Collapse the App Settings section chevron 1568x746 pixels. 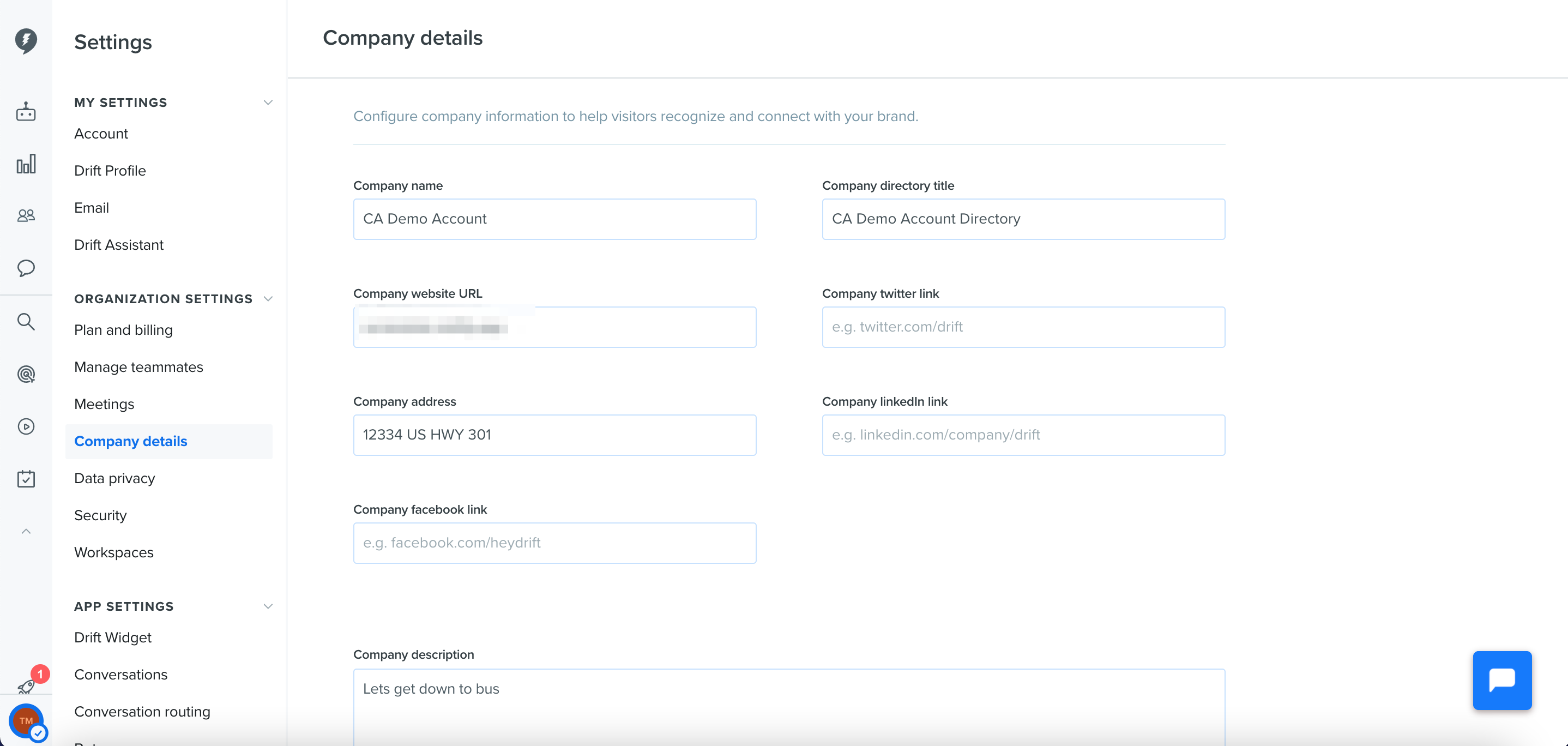click(x=268, y=606)
